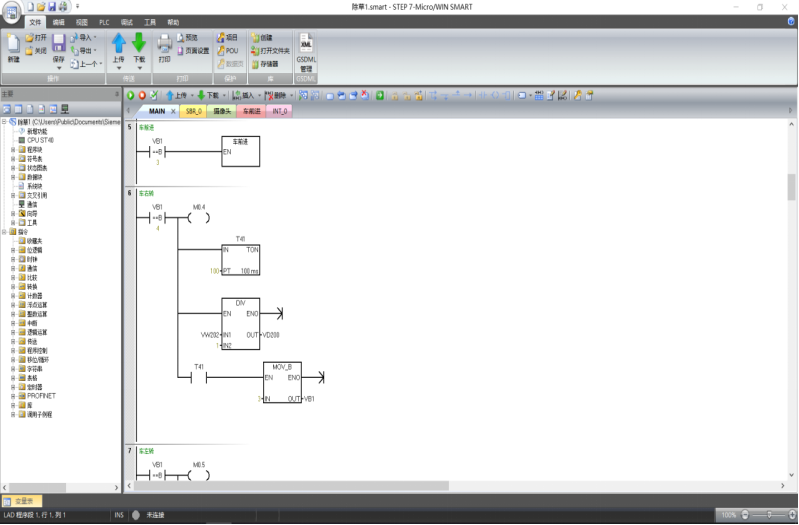The height and width of the screenshot is (525, 799).
Task: Click the zoom slider in status bar
Action: (765, 515)
